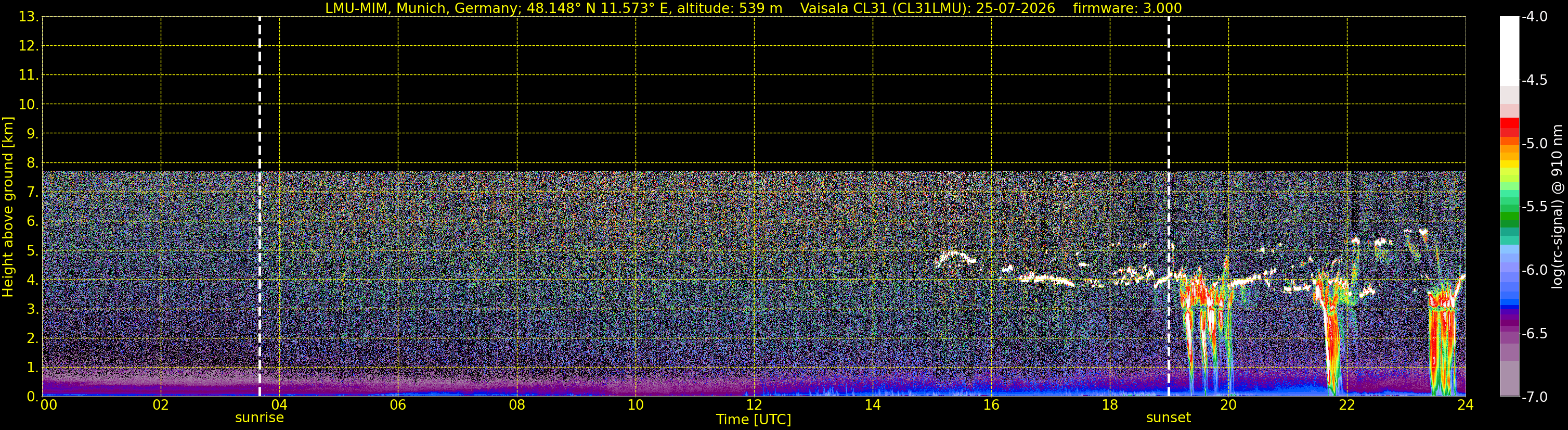Screen dimensions: 1568x430
Task: Click the white dashed sunset line
Action: pos(1169,207)
